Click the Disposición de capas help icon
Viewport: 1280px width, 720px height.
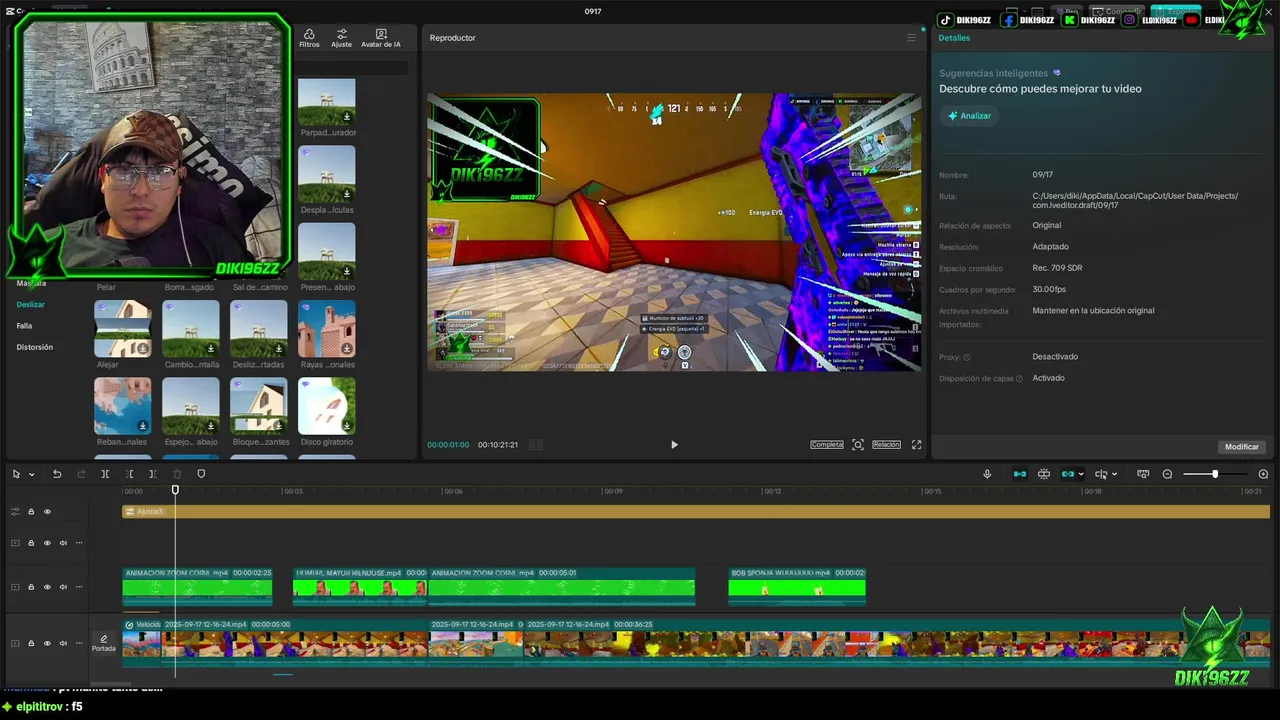[x=1019, y=379]
